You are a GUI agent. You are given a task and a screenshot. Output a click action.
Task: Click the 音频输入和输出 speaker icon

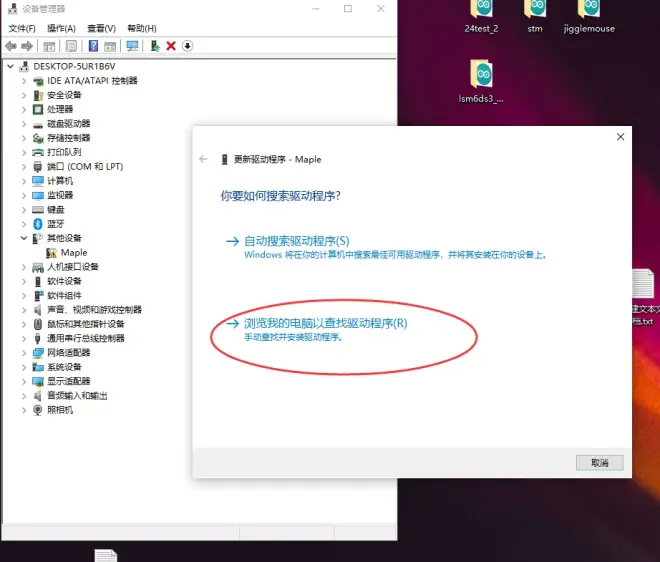(38, 396)
